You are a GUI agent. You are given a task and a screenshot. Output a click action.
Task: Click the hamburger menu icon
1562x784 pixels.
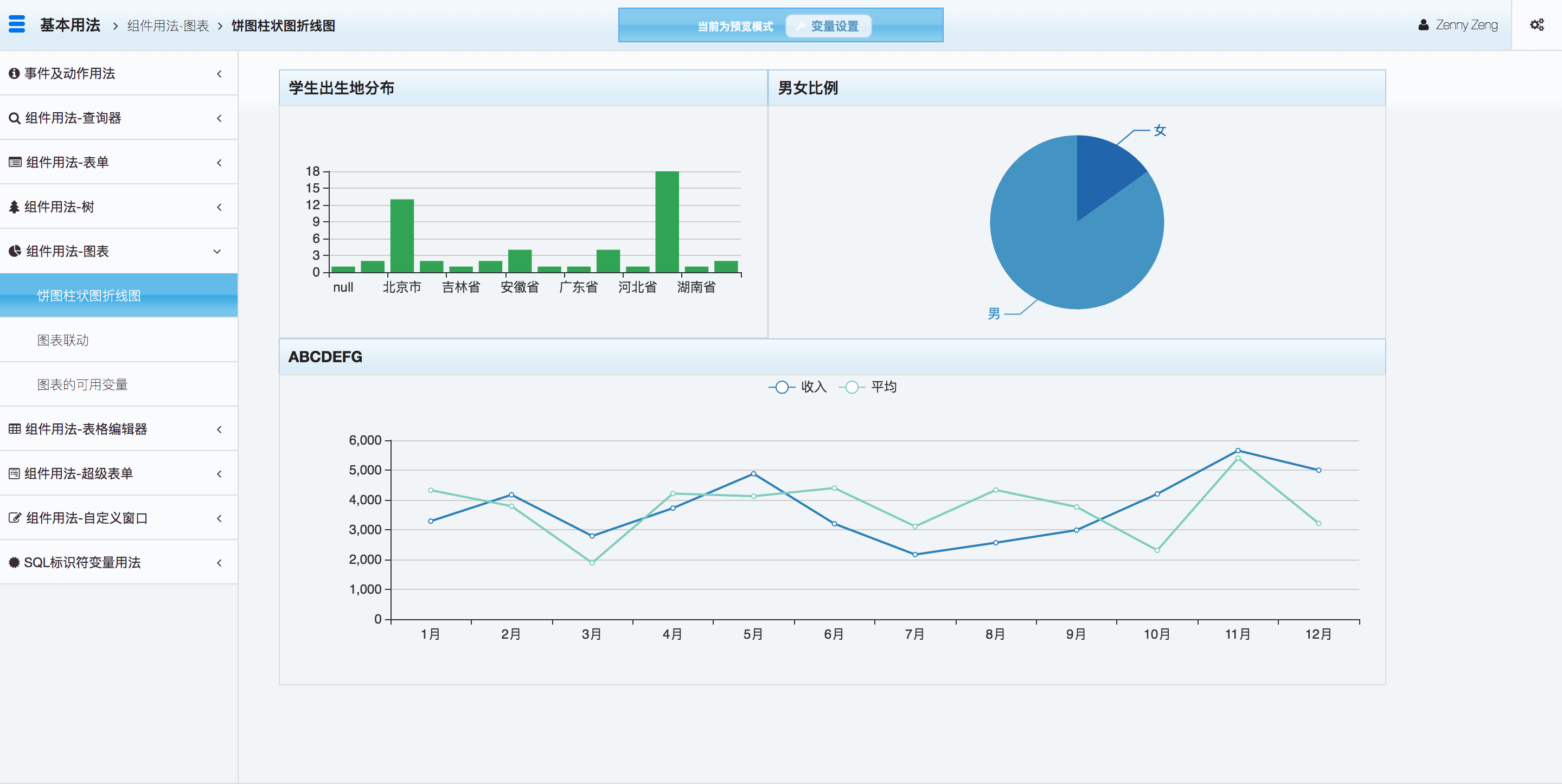(x=17, y=24)
